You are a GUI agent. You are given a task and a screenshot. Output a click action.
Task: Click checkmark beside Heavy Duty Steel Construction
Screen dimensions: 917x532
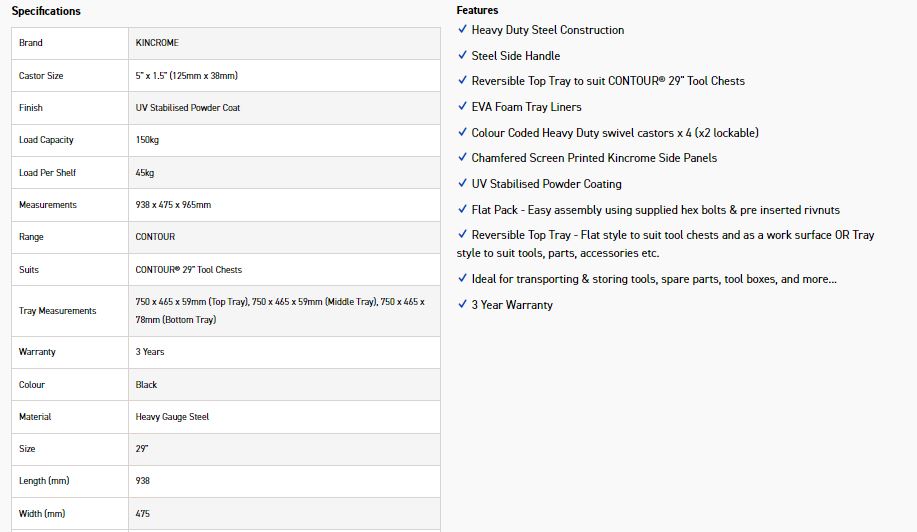[x=462, y=29]
